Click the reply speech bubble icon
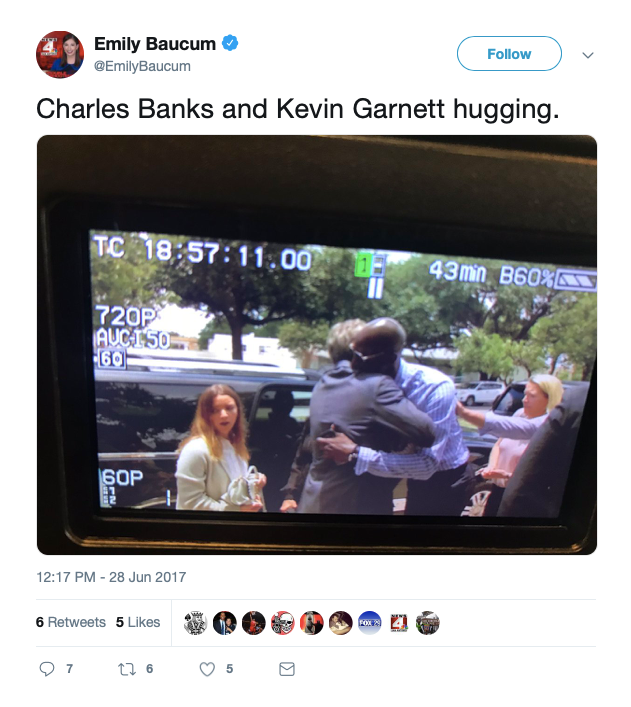 pyautogui.click(x=46, y=669)
